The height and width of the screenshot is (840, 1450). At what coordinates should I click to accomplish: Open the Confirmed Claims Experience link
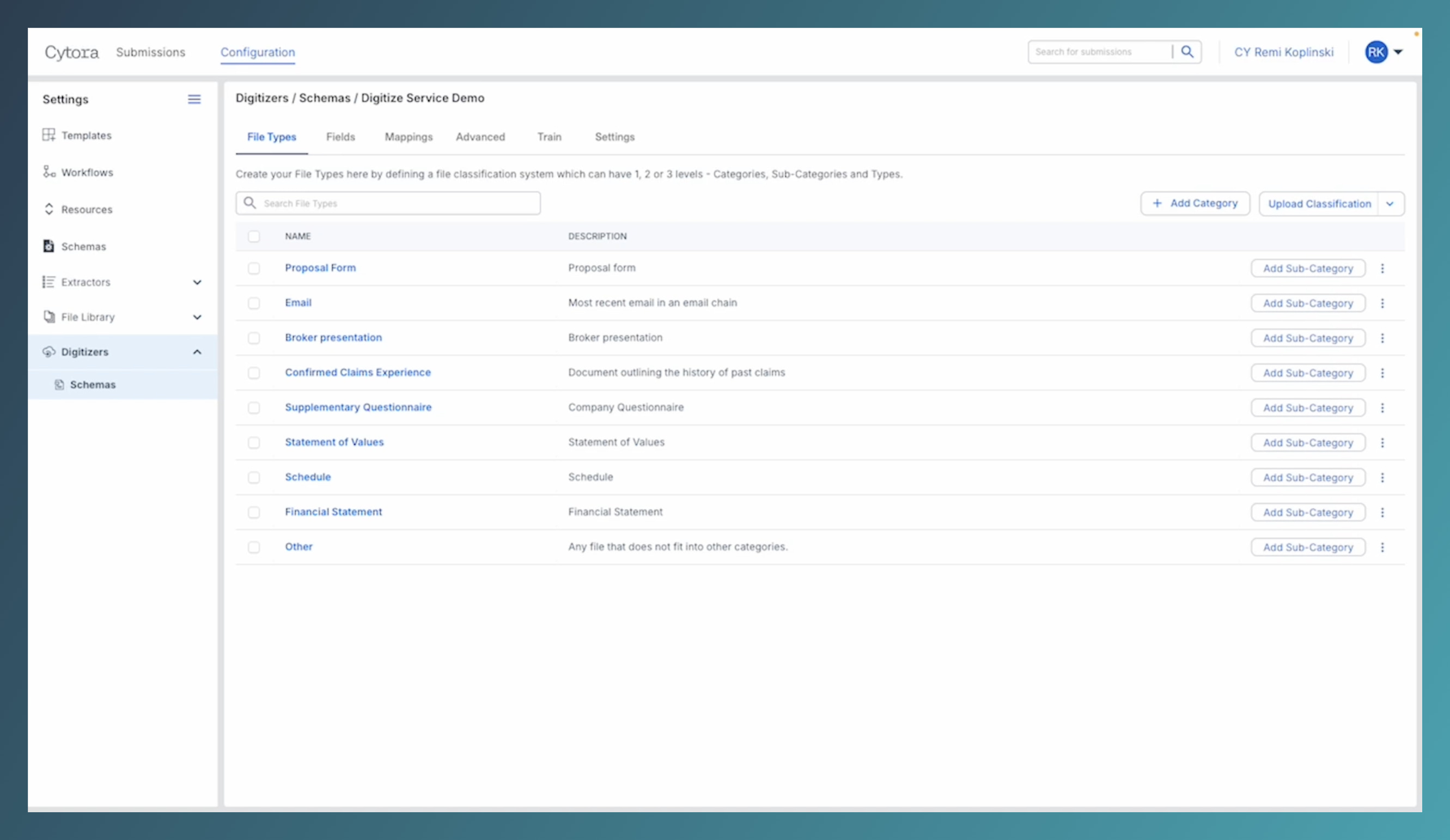(x=357, y=372)
